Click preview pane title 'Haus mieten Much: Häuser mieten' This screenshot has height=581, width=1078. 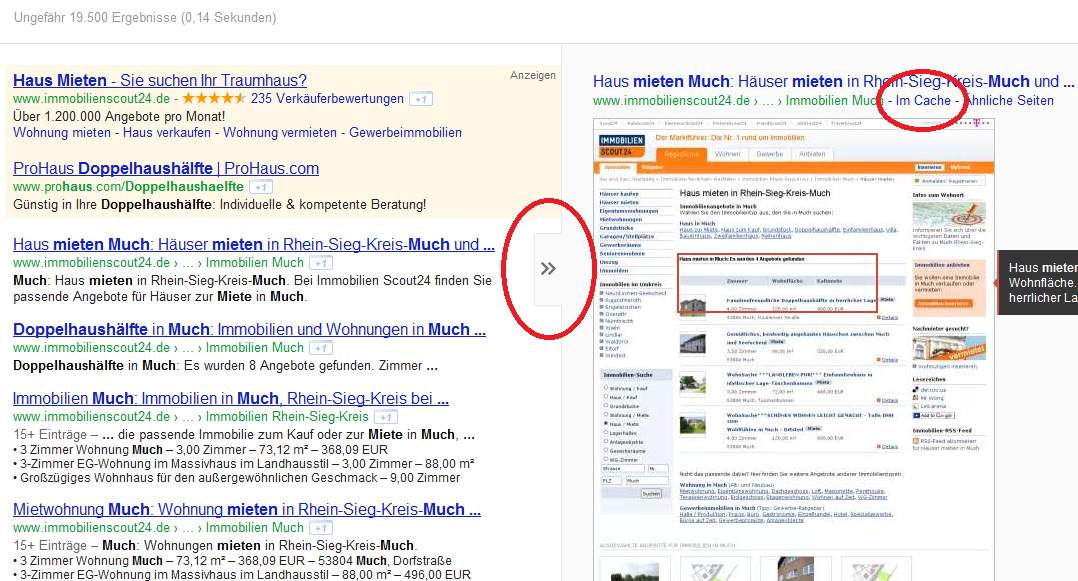833,82
